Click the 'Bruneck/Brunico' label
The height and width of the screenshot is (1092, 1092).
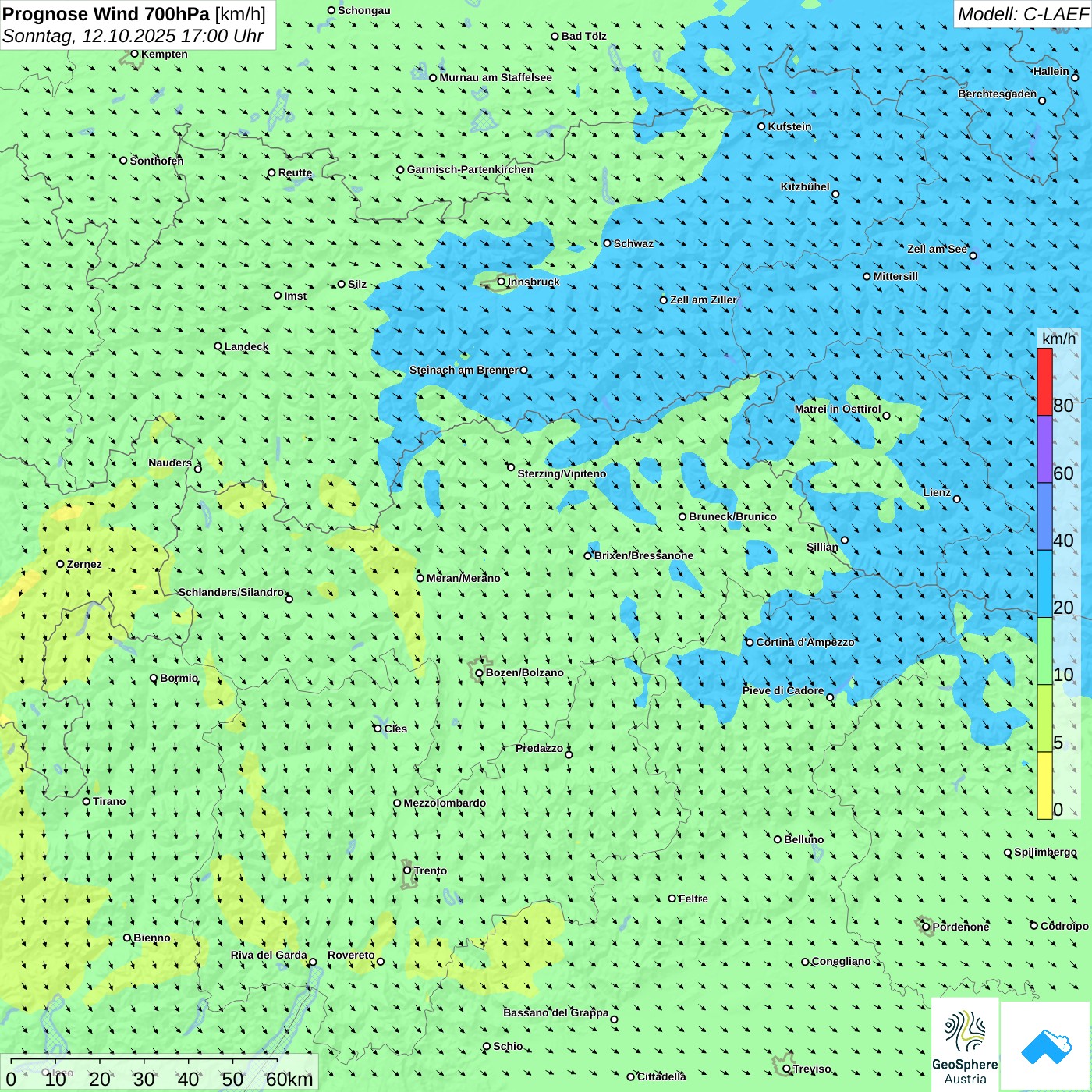click(732, 516)
